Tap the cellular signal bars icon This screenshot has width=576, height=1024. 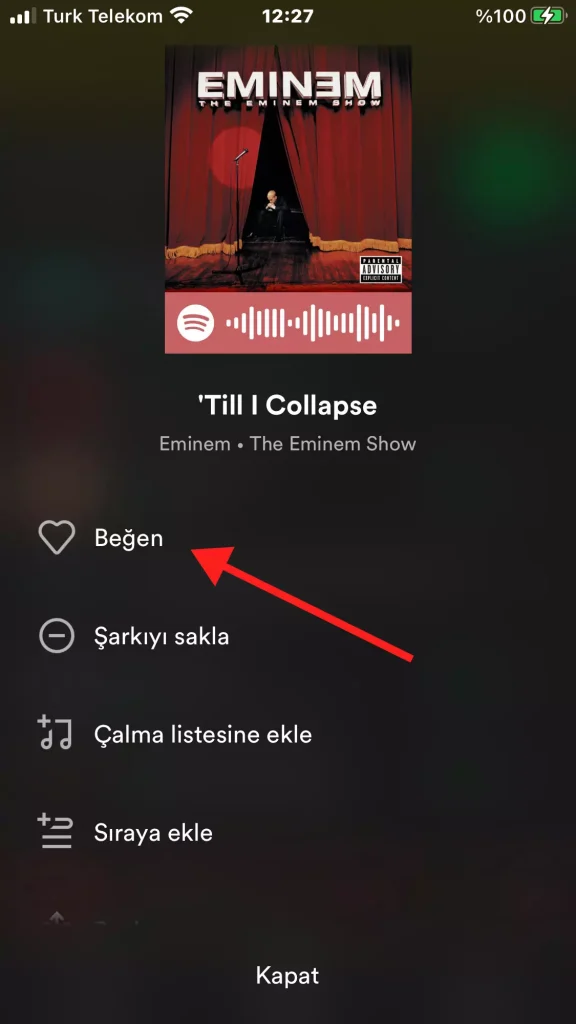coord(24,16)
